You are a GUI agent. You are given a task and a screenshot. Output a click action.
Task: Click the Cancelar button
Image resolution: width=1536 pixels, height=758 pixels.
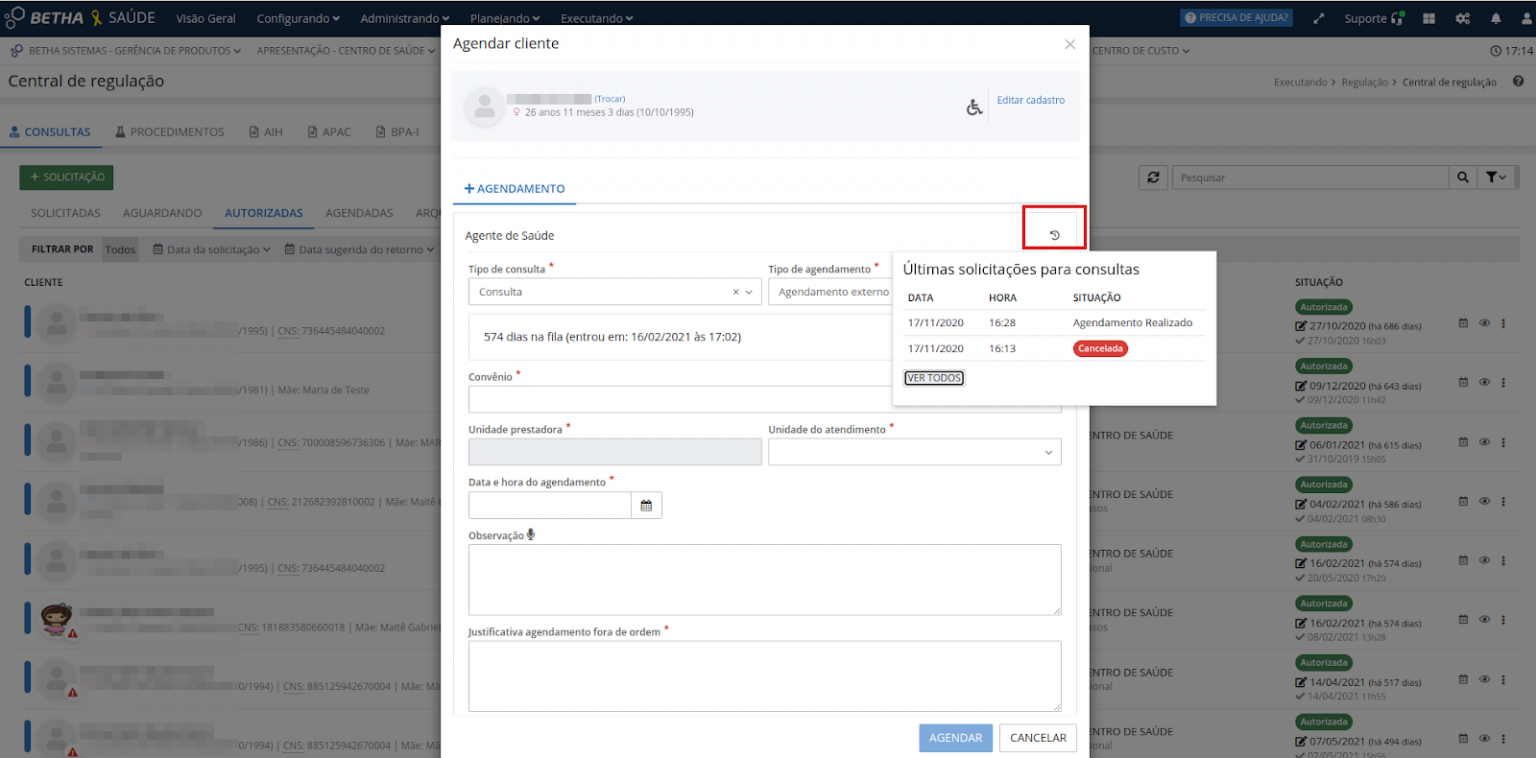pyautogui.click(x=1038, y=738)
